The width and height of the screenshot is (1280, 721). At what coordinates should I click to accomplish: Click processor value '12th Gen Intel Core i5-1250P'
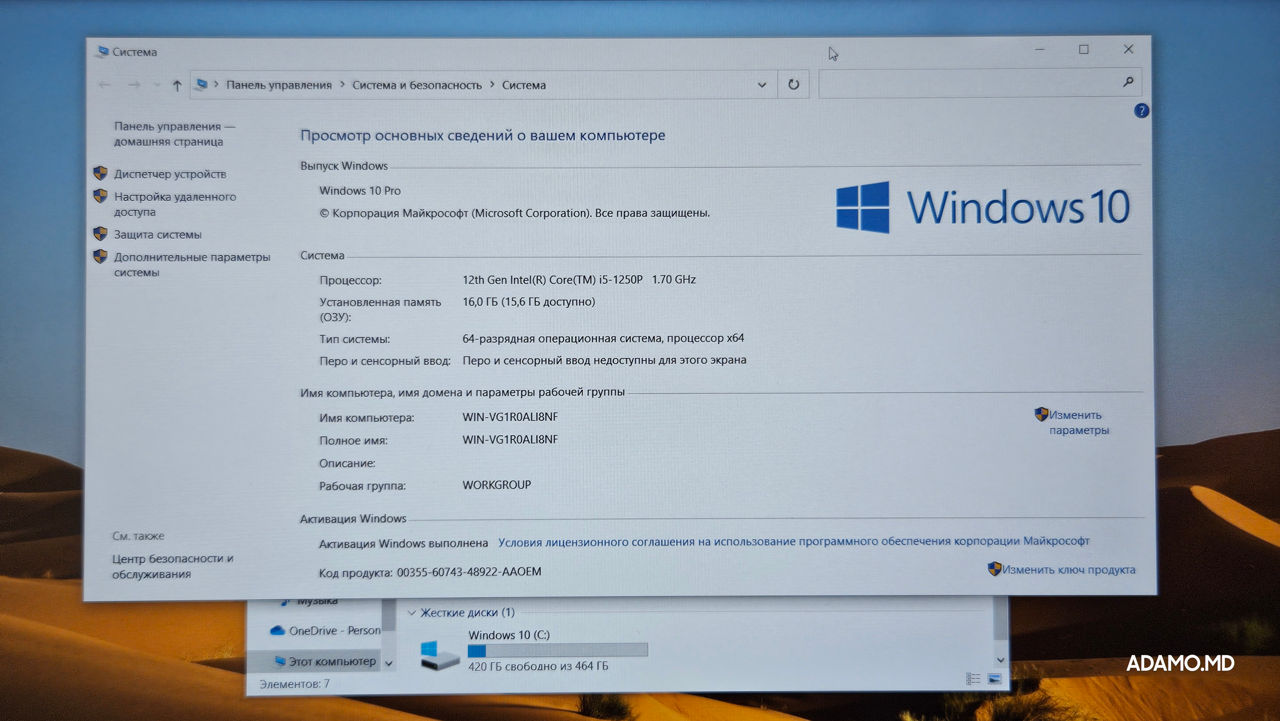tap(579, 279)
